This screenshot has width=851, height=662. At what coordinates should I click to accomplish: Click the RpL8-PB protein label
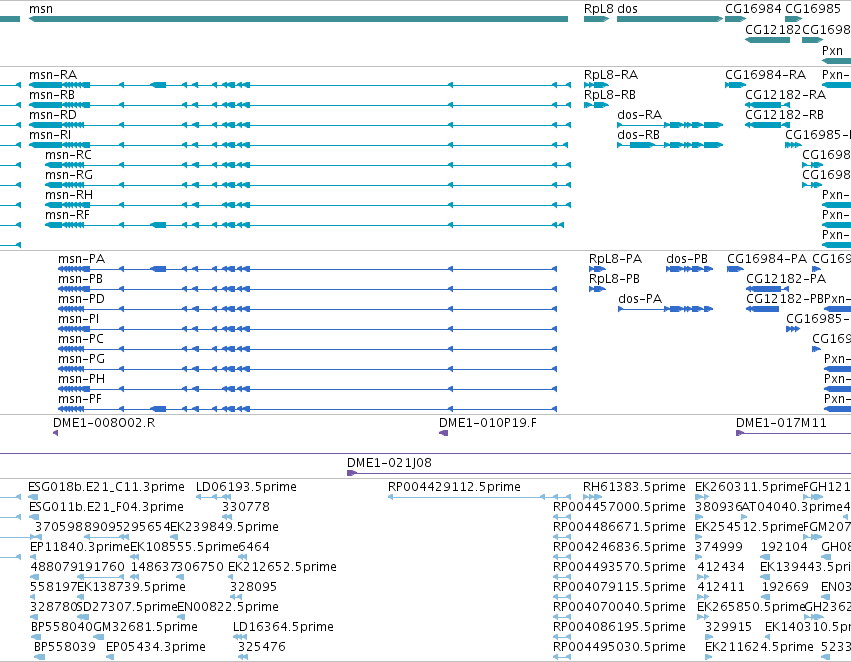[x=614, y=278]
